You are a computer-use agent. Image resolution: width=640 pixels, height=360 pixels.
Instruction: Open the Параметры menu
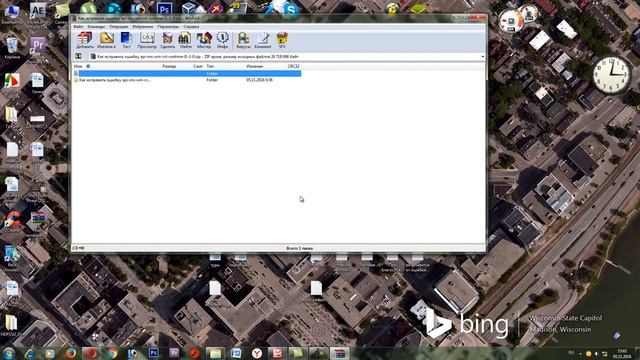[168, 27]
